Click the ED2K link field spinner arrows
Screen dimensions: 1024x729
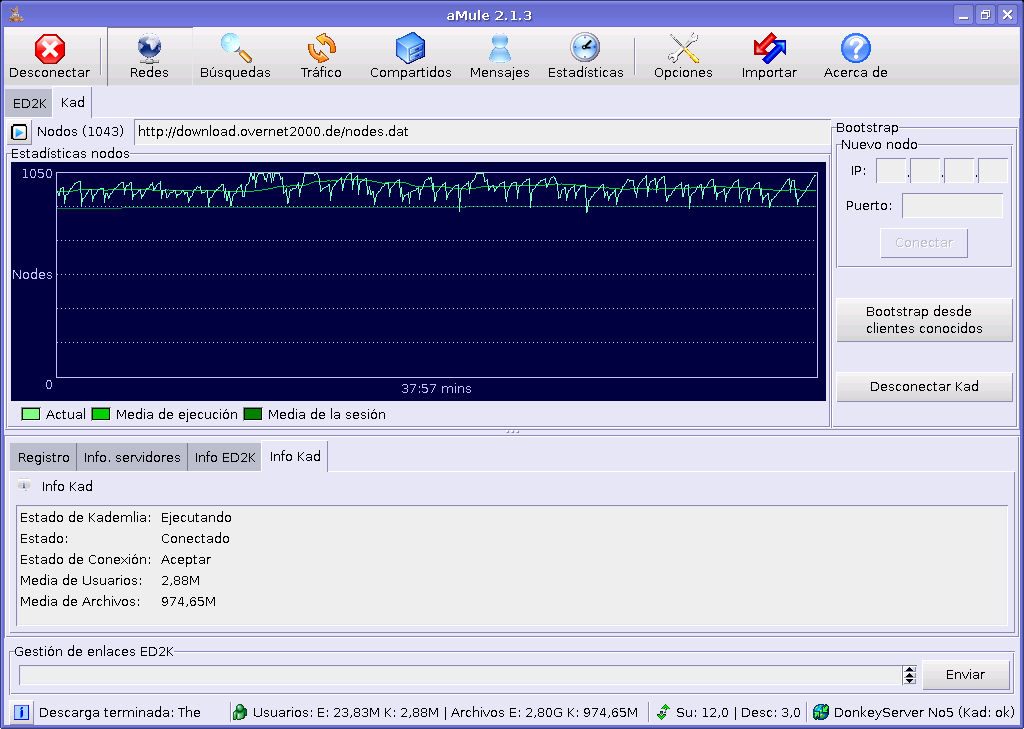909,676
